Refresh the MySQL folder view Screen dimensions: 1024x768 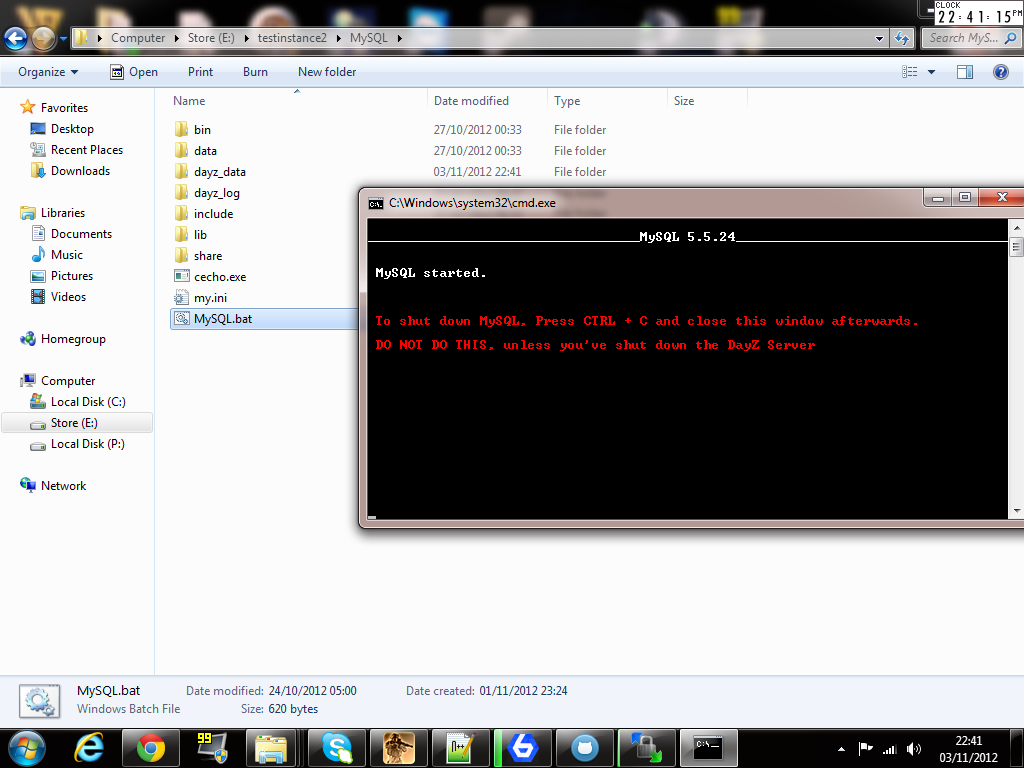click(902, 38)
